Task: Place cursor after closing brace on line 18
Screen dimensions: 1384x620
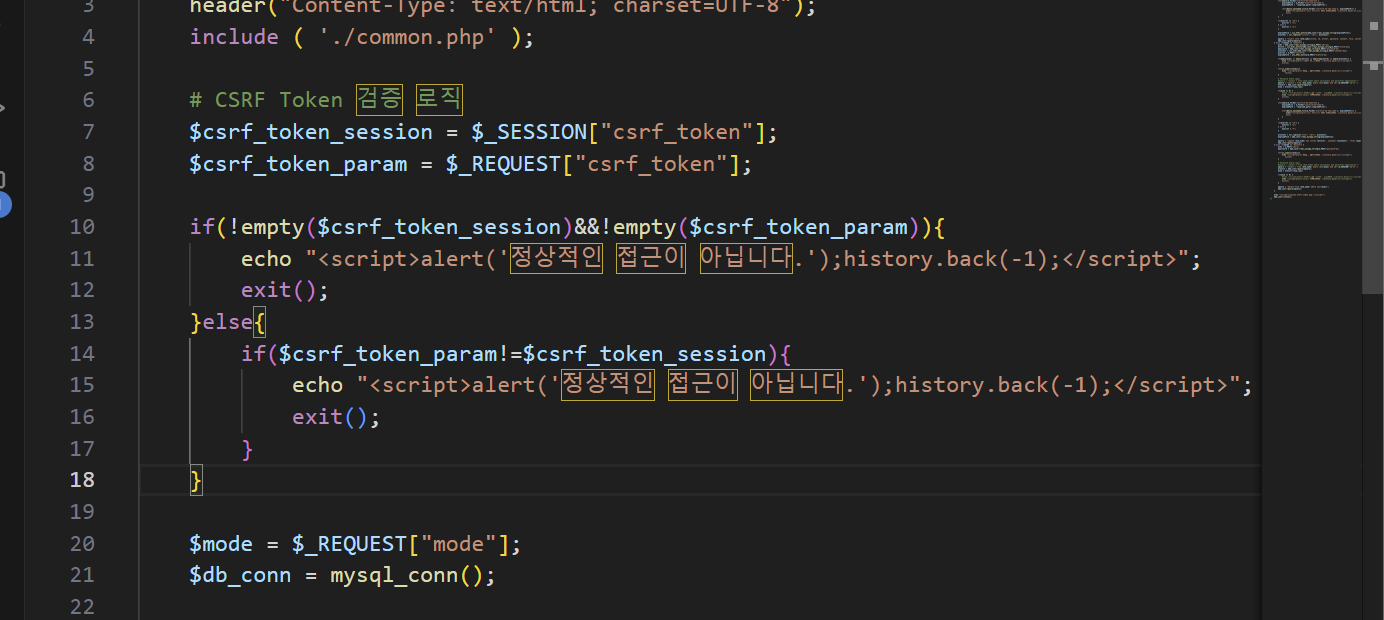Action: [x=204, y=481]
